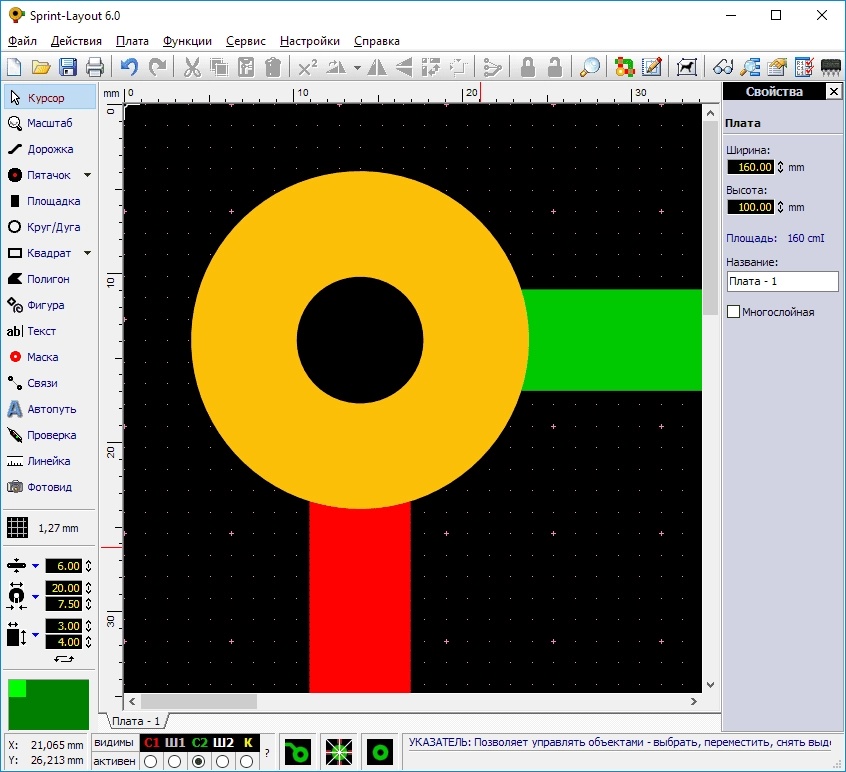Open the pad size presets dropdown

(x=36, y=596)
